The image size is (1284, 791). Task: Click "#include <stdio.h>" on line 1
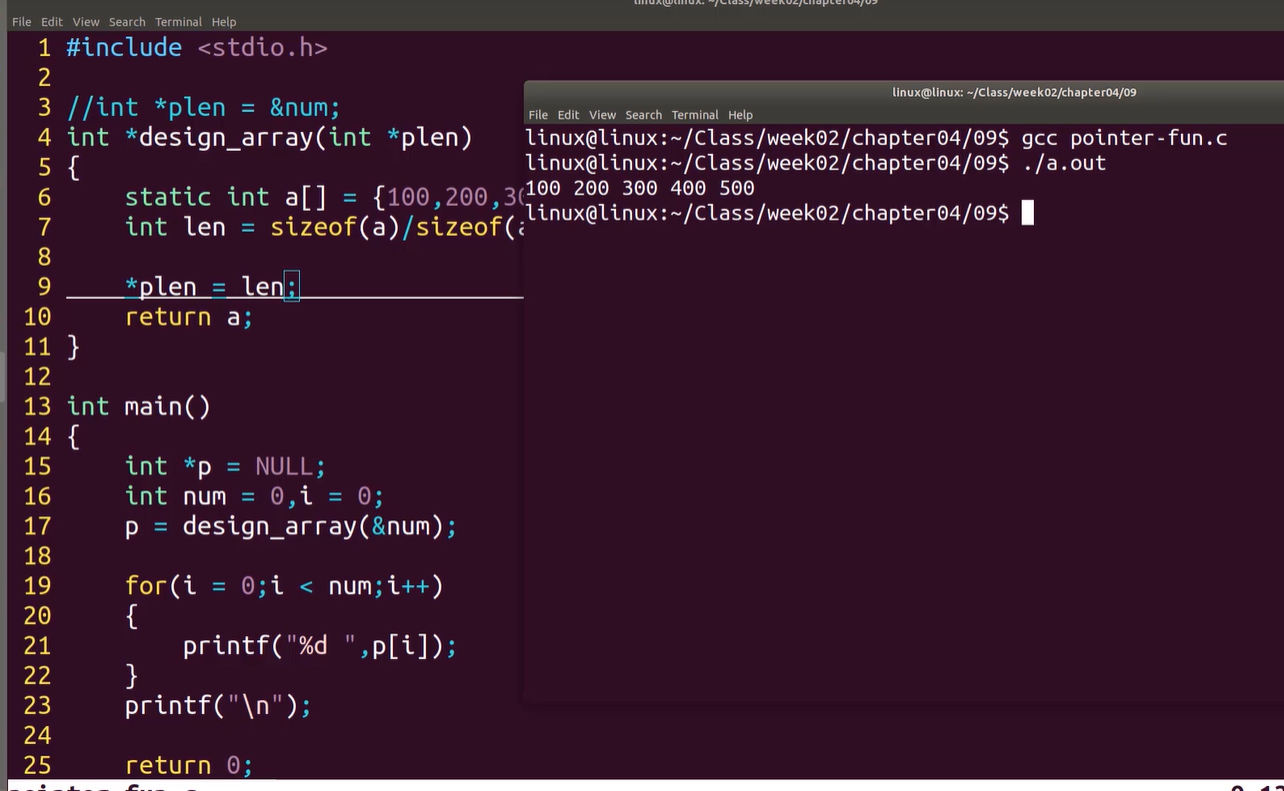point(197,47)
